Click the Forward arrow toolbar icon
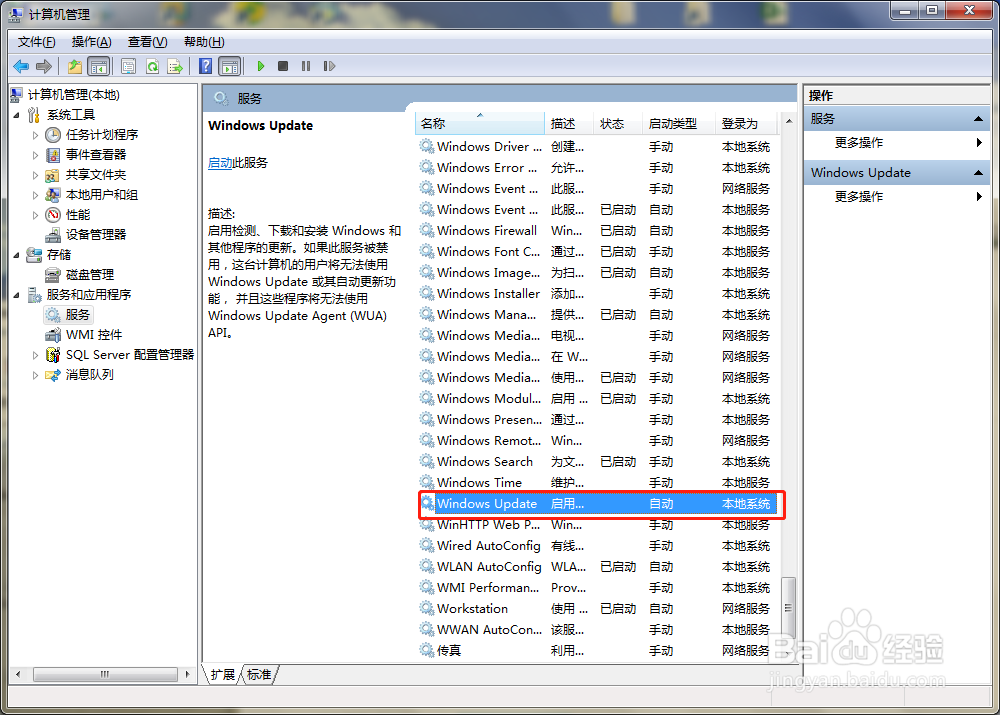The image size is (1000, 715). [44, 66]
